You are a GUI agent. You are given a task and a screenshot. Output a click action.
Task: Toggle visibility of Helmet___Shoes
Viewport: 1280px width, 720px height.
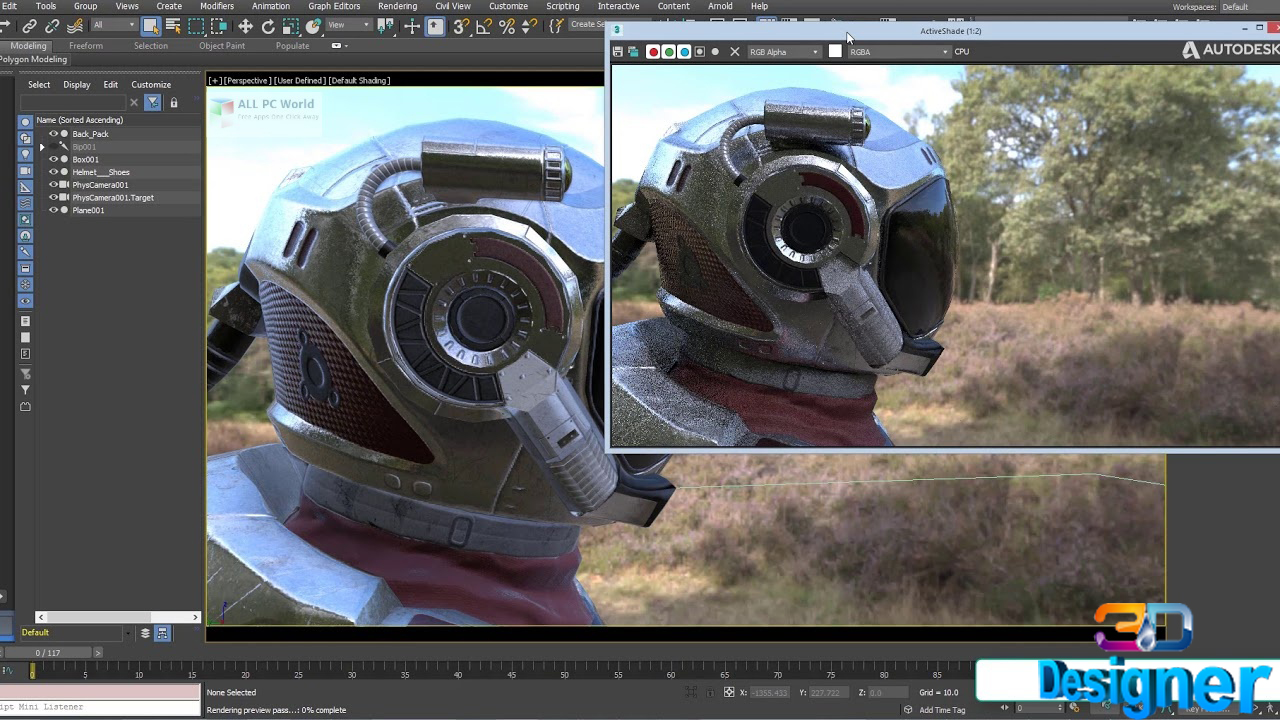point(54,172)
